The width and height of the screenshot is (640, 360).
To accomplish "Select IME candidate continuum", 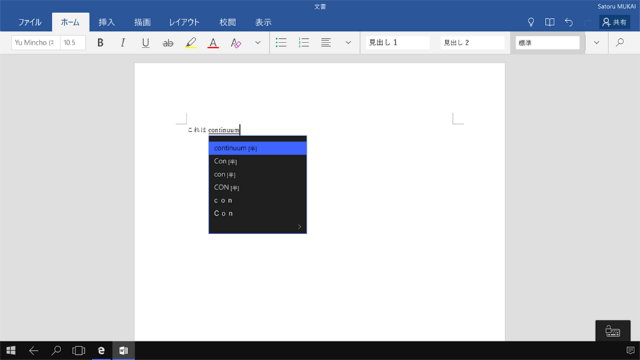I will [258, 148].
